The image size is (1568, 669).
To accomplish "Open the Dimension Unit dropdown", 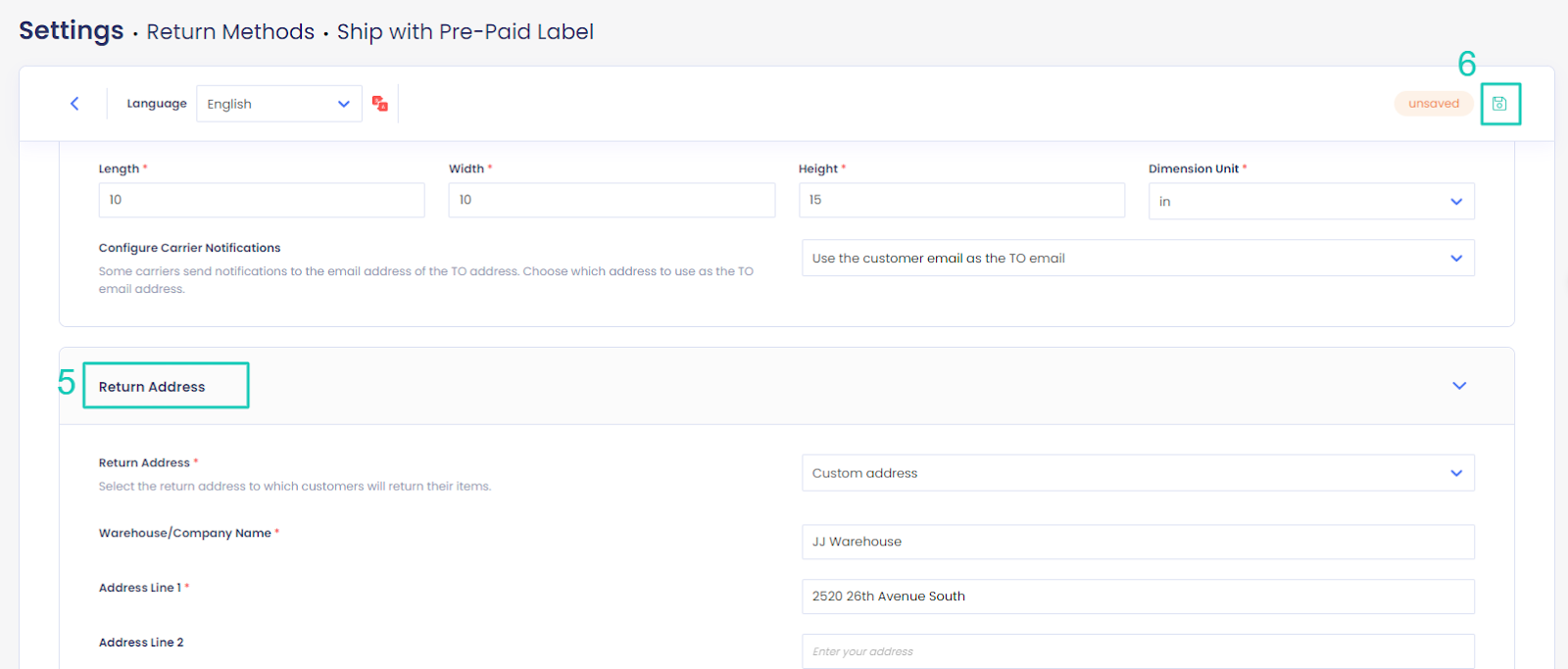I will tap(1311, 201).
